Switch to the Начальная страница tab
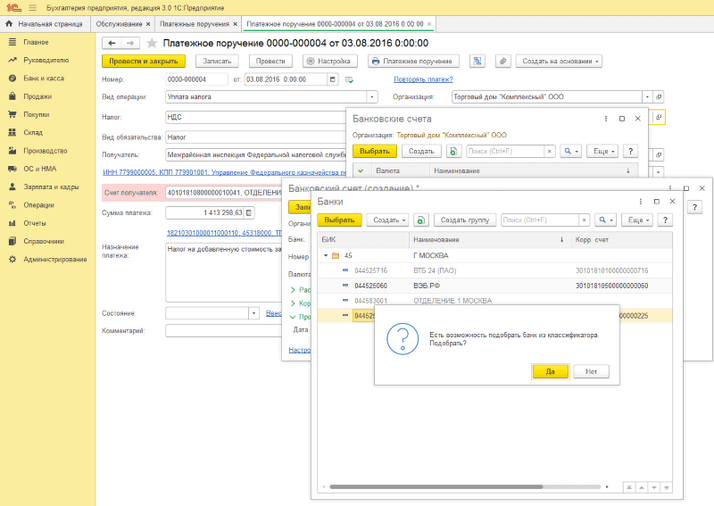 click(50, 23)
